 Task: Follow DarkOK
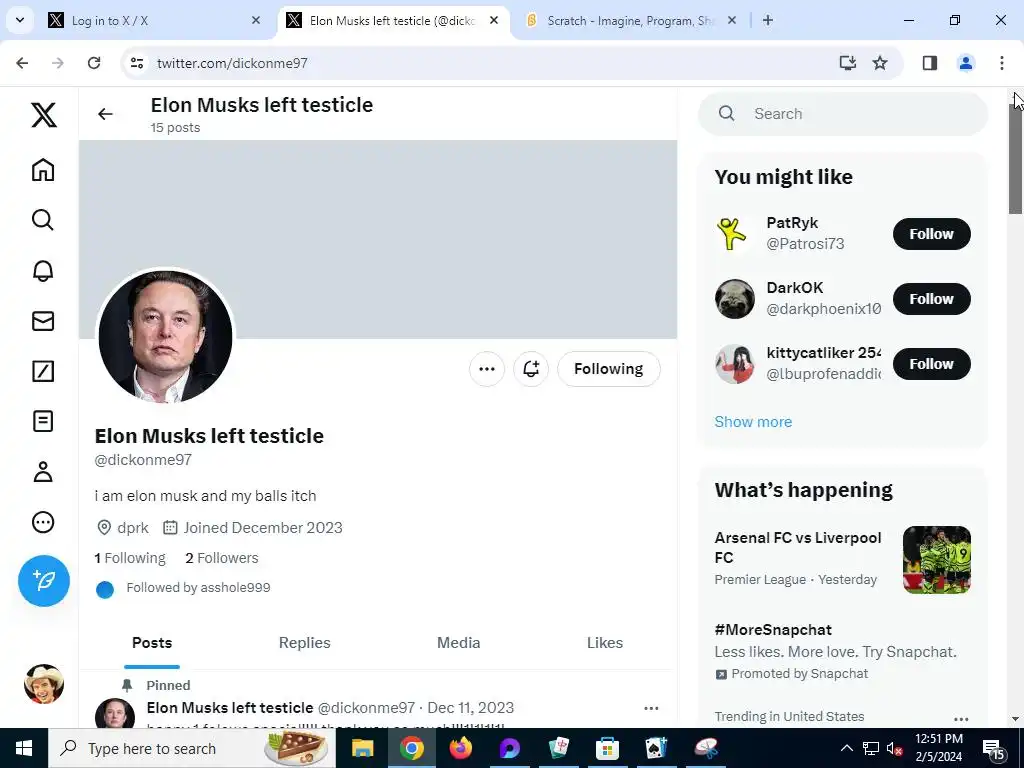932,299
